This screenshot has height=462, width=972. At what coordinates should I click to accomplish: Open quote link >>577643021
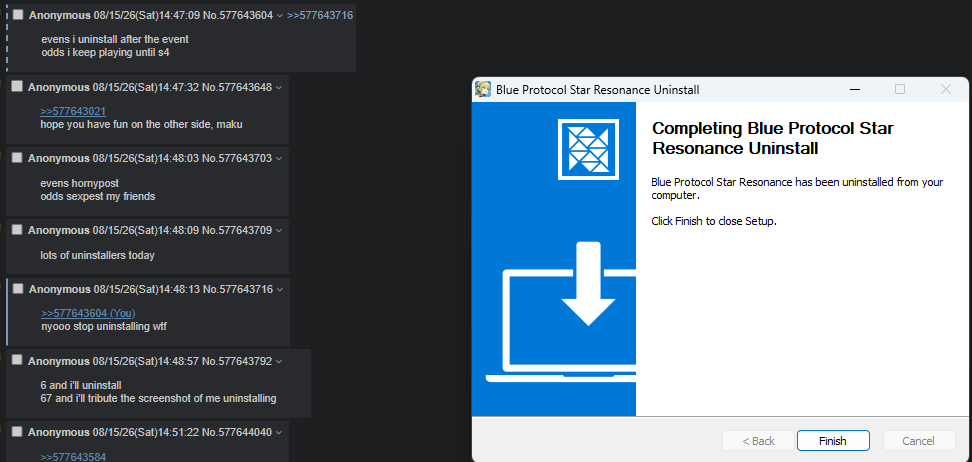coord(73,112)
